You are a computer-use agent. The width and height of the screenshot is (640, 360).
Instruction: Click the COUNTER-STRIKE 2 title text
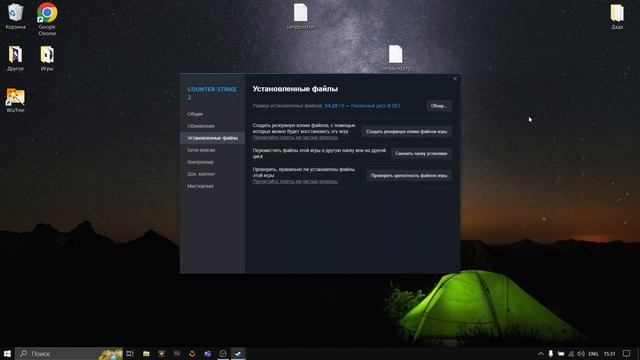(x=212, y=93)
